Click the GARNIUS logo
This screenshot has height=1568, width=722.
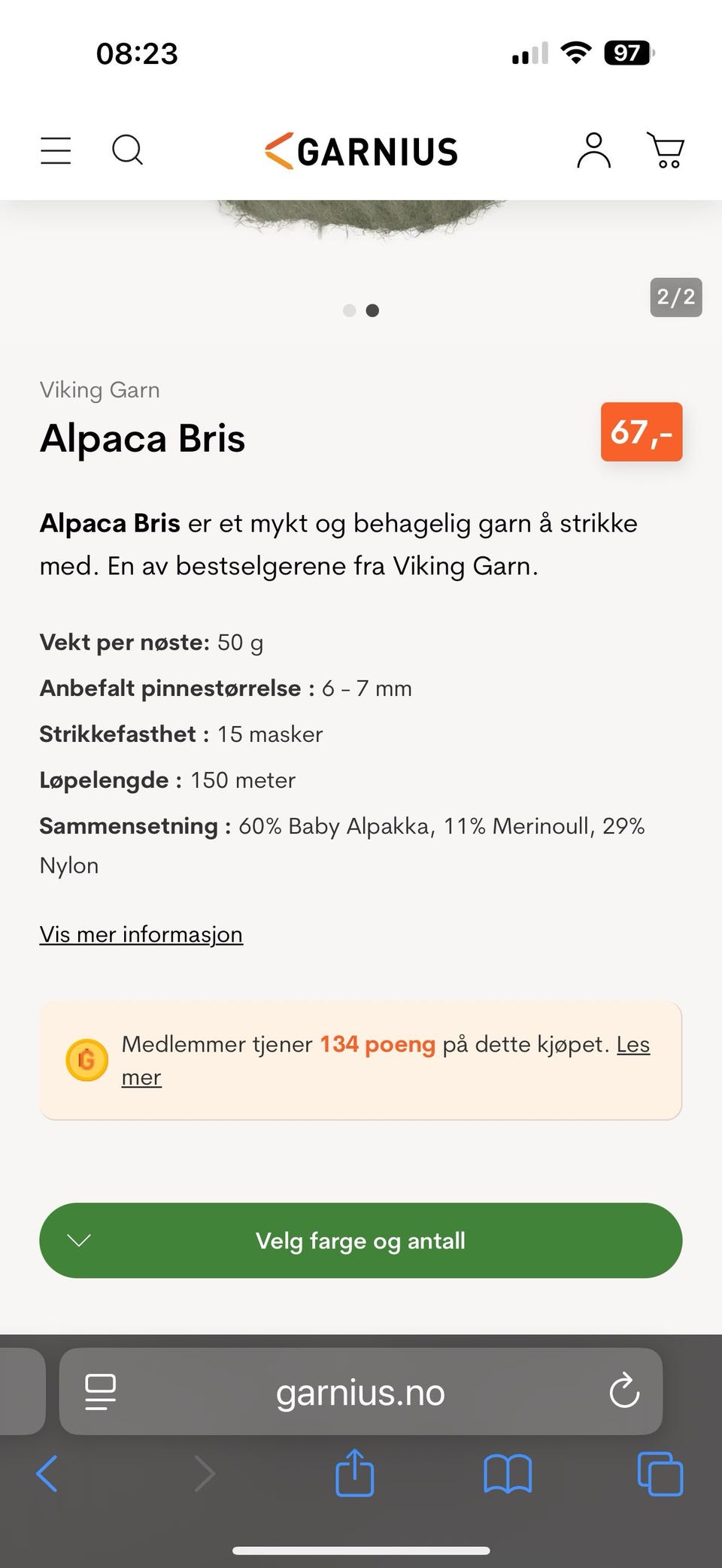pyautogui.click(x=360, y=150)
